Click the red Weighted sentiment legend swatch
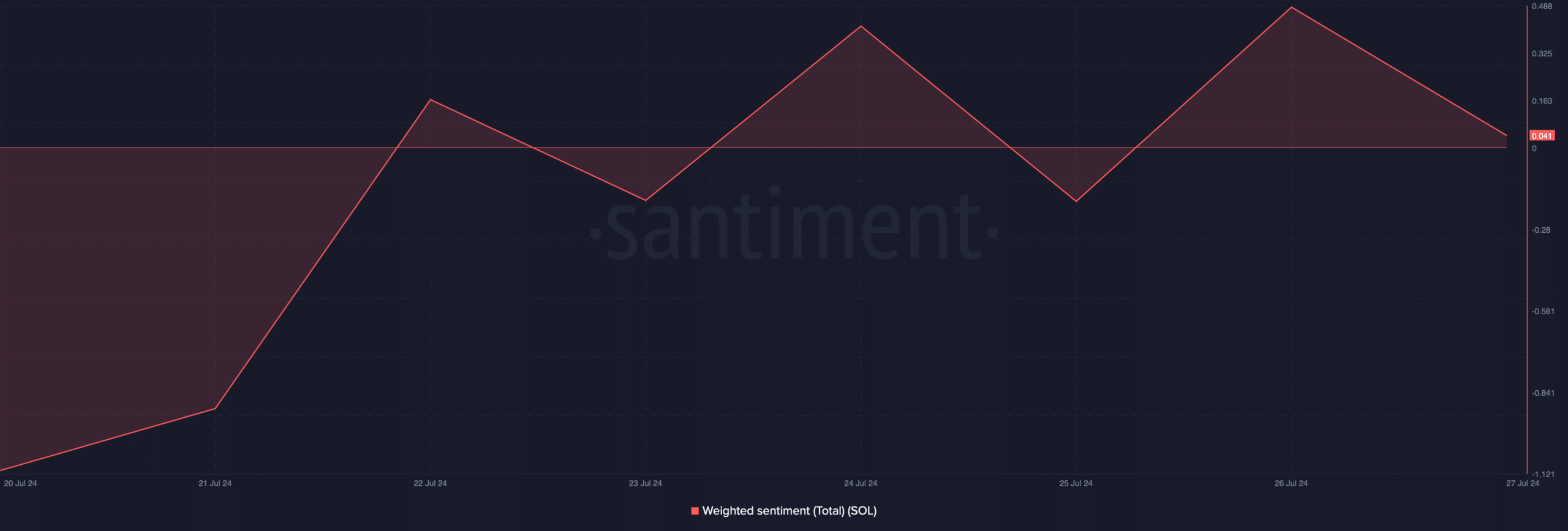The image size is (1568, 531). click(695, 511)
